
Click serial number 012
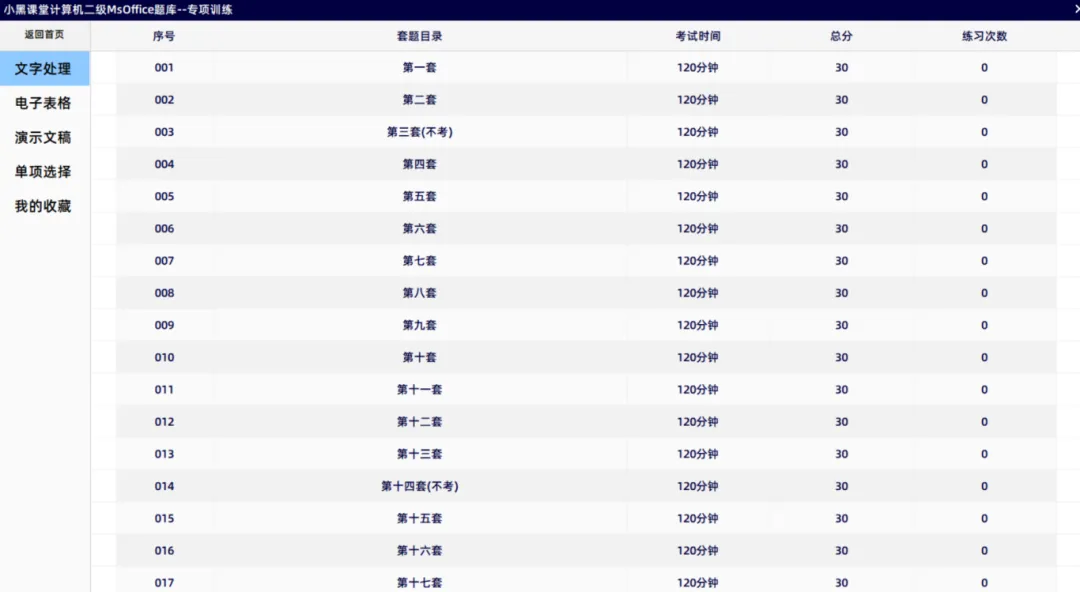pos(164,422)
